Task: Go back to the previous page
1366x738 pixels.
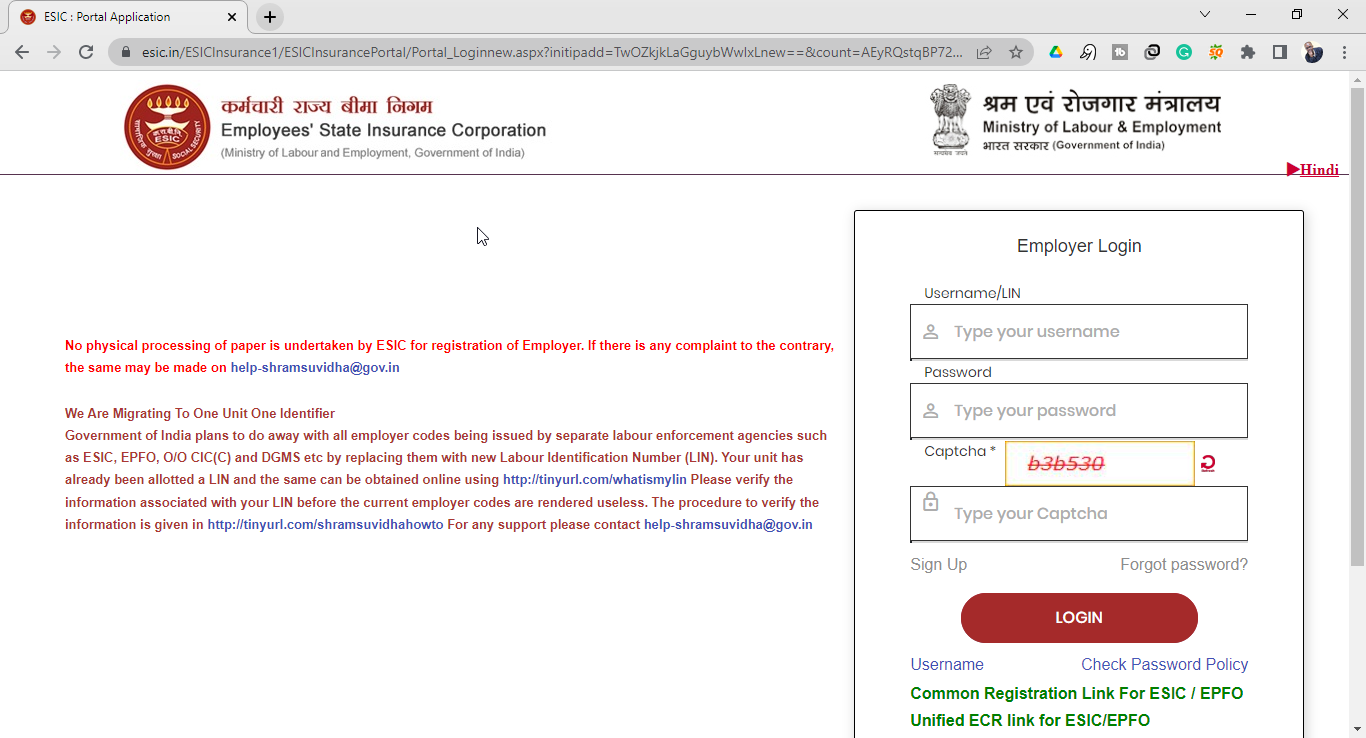Action: [22, 52]
